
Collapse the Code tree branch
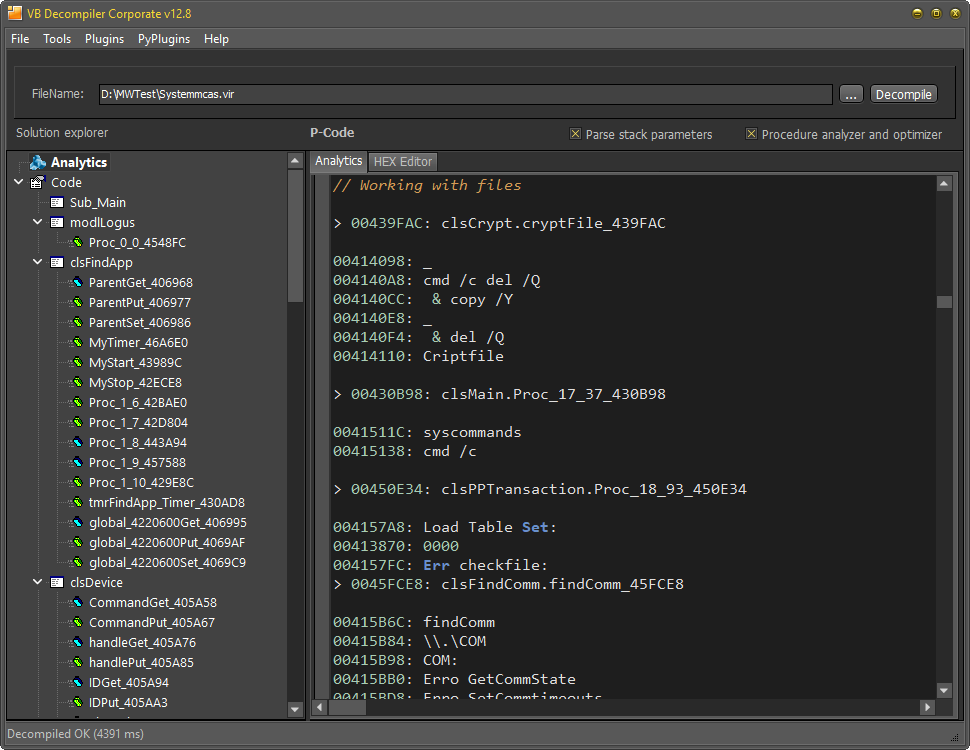click(18, 182)
